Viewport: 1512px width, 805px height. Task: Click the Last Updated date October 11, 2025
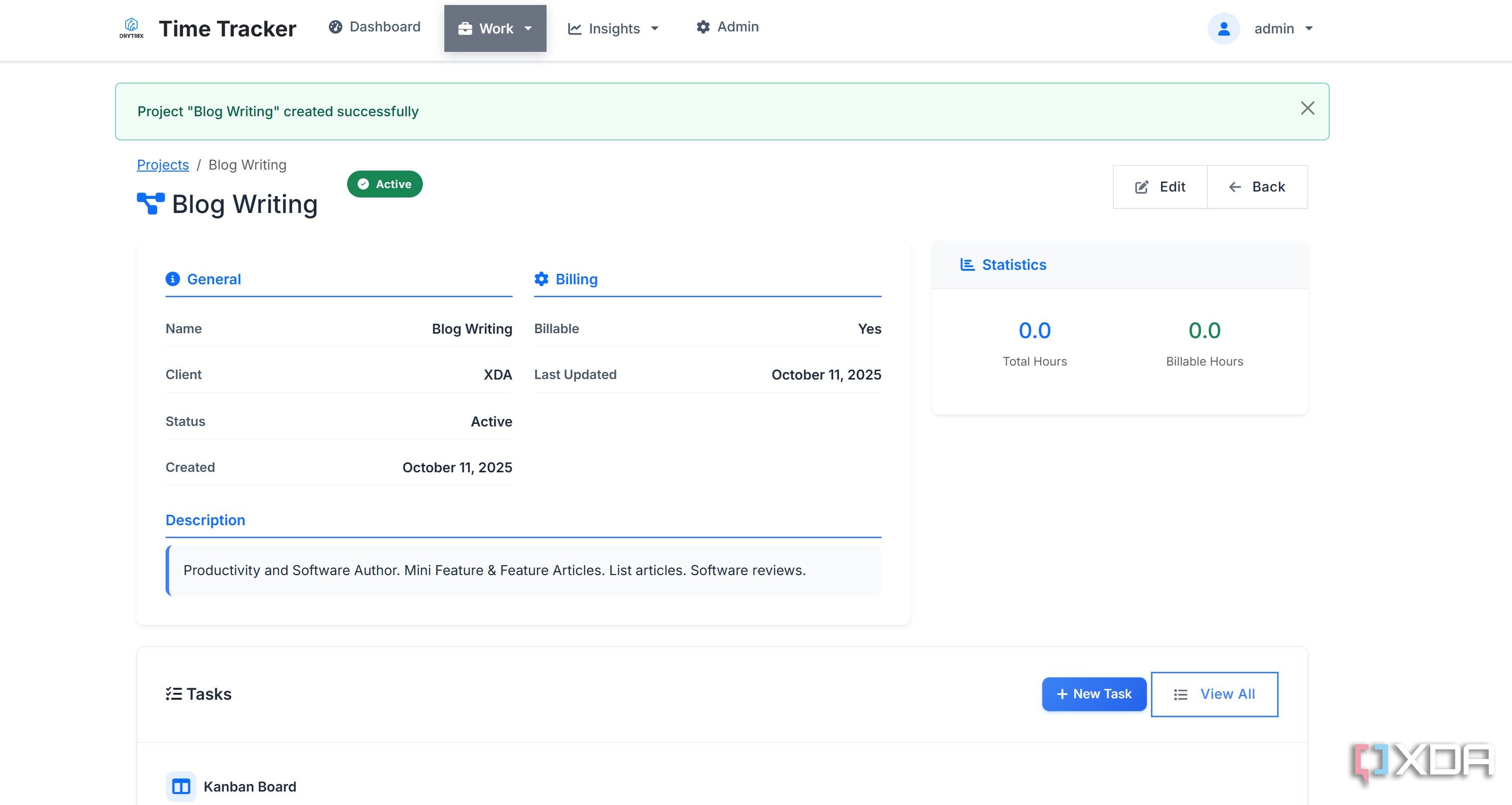[826, 375]
